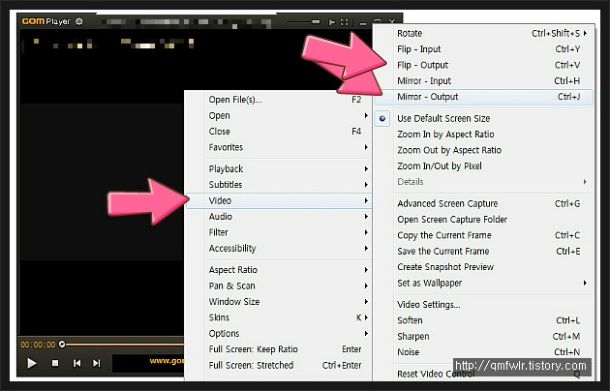
Task: Choose Flip - Input
Action: (484, 49)
